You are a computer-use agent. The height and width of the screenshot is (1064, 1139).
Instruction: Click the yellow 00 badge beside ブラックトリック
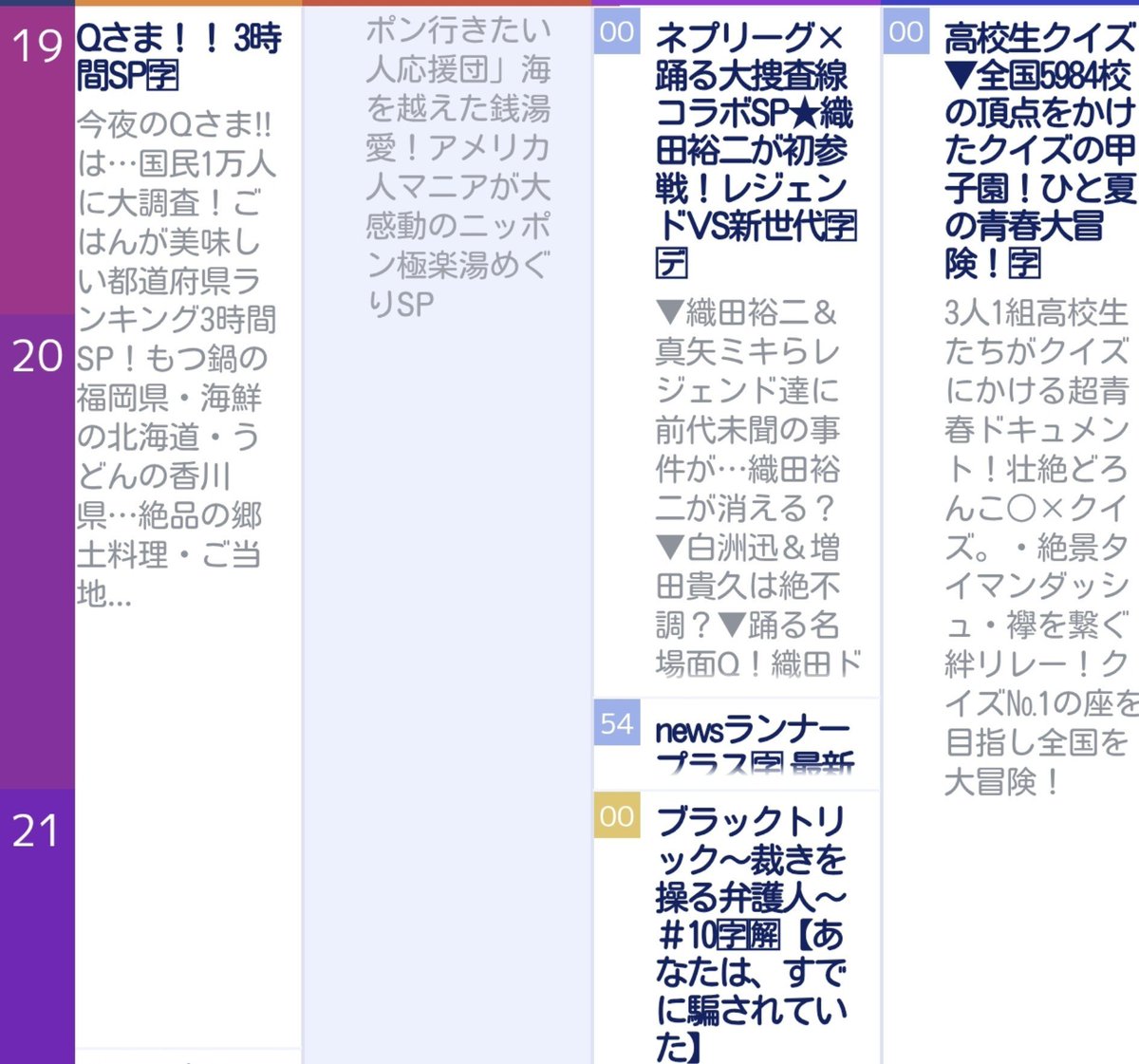tap(617, 815)
